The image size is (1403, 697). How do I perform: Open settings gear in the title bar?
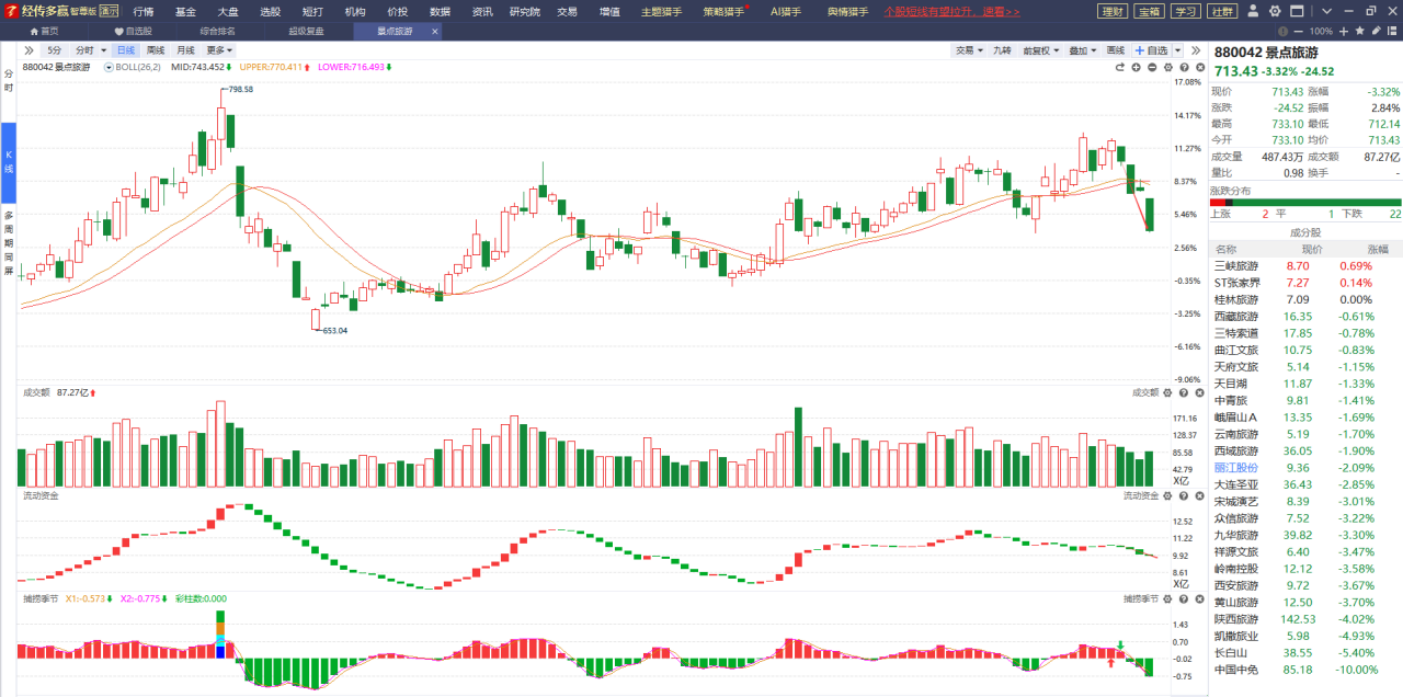1274,12
